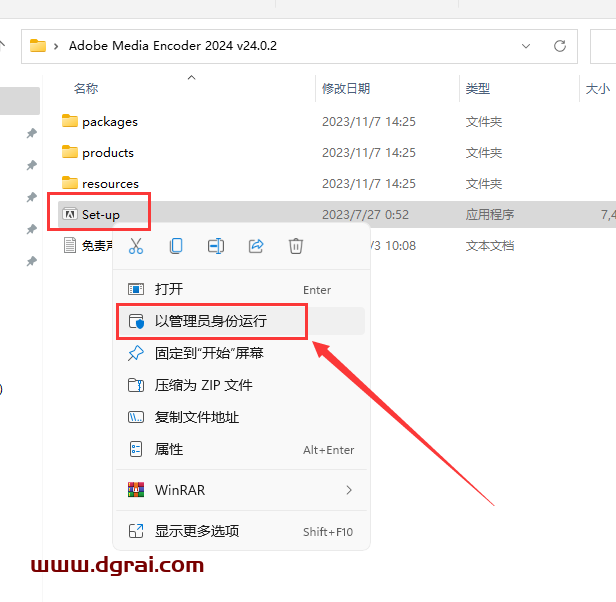Click the pin icon beside 固定到"开始"屏幕
616x602 pixels.
point(136,353)
